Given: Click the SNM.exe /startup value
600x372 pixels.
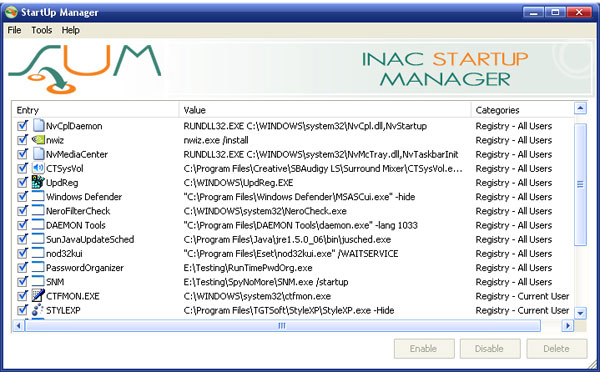Looking at the screenshot, I should pos(266,282).
